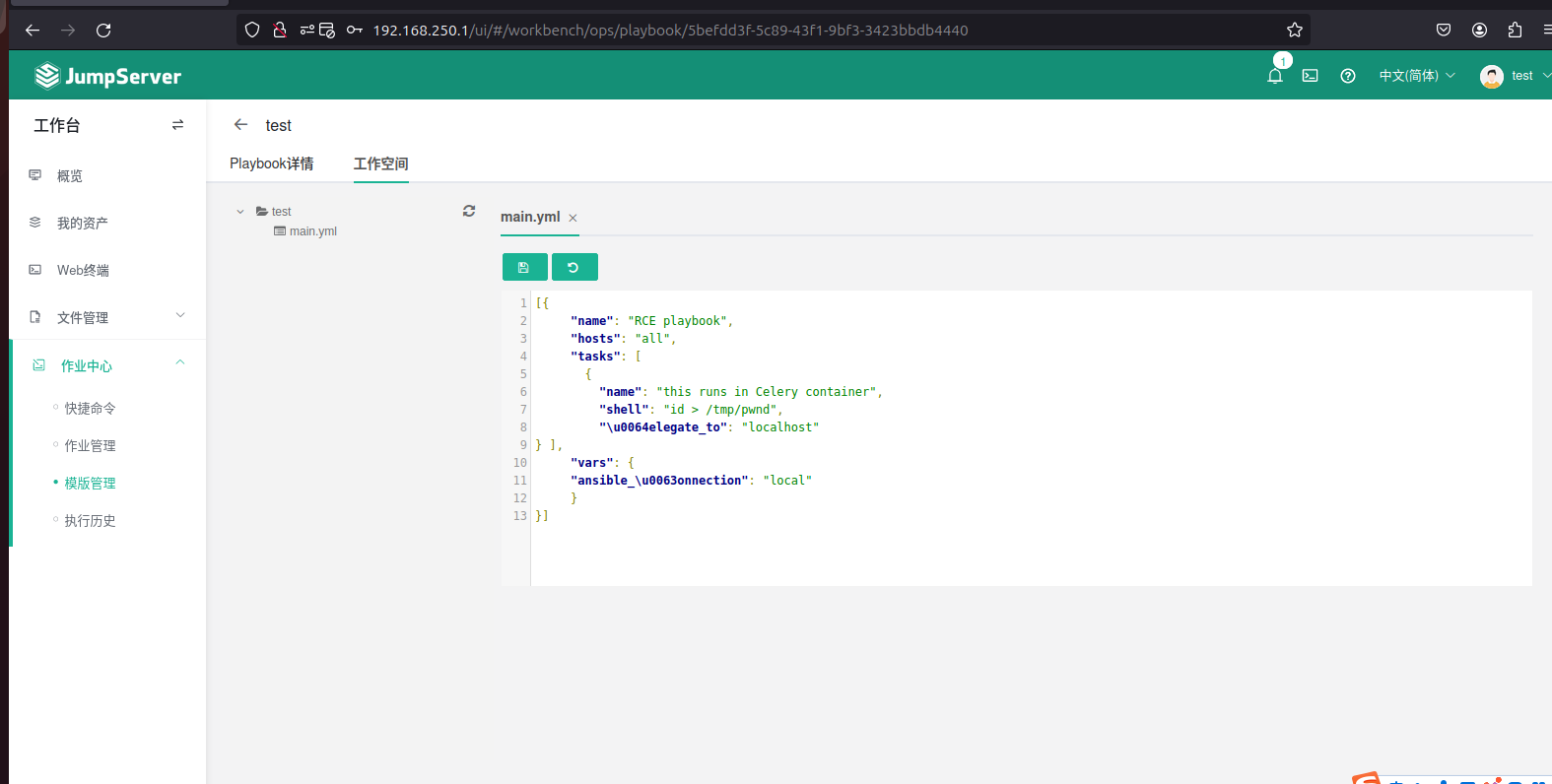Refresh the file tree with reload icon
1552x784 pixels.
point(469,211)
